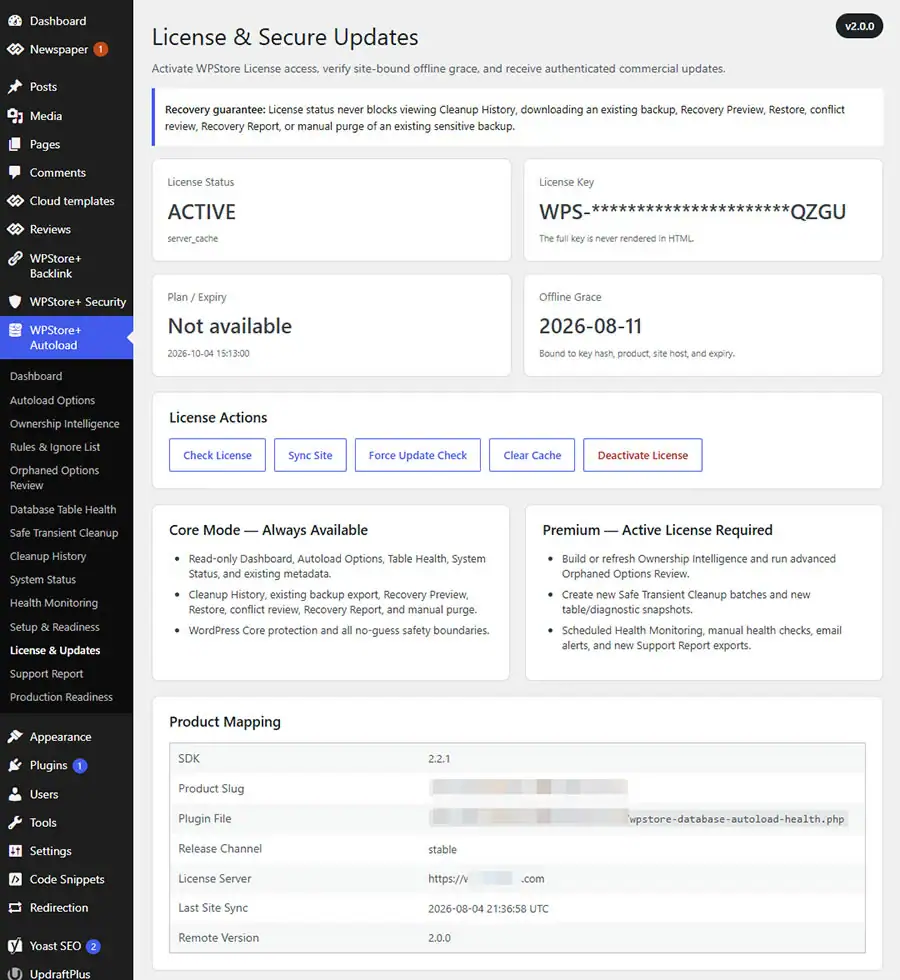Open Orphaned Options Review page

pyautogui.click(x=54, y=478)
